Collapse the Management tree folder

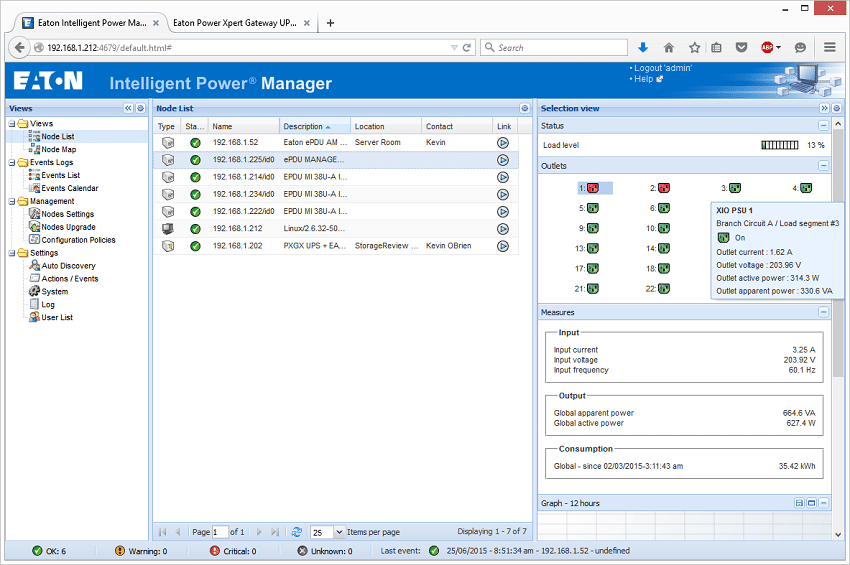point(12,201)
